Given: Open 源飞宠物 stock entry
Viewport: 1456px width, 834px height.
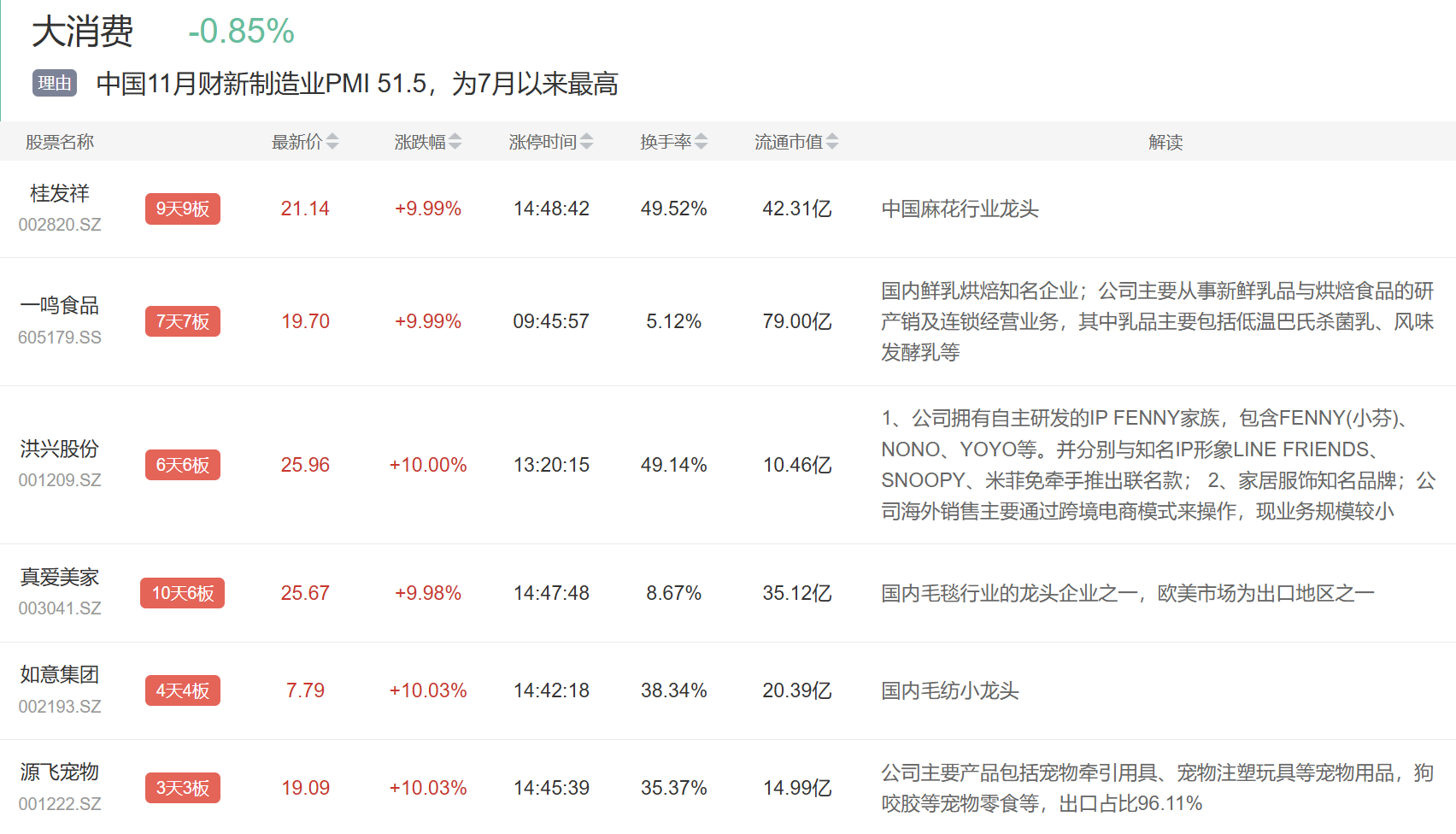Looking at the screenshot, I should [x=60, y=772].
